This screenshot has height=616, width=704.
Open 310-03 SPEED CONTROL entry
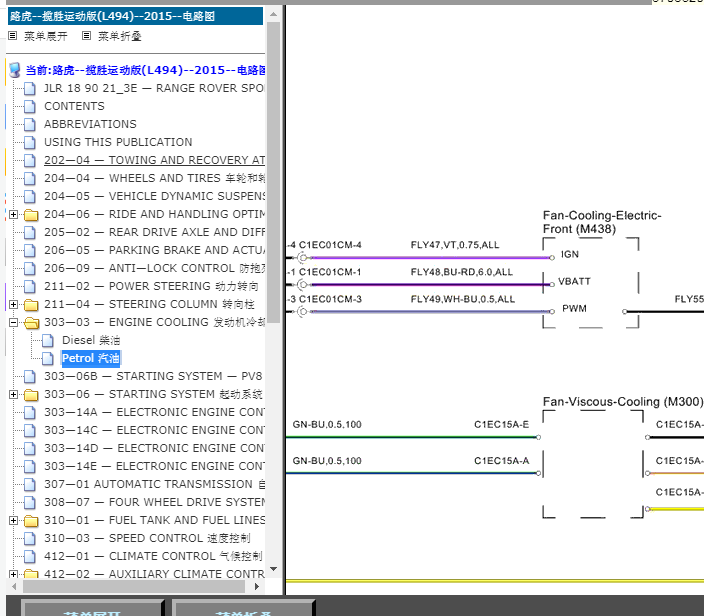coord(147,538)
